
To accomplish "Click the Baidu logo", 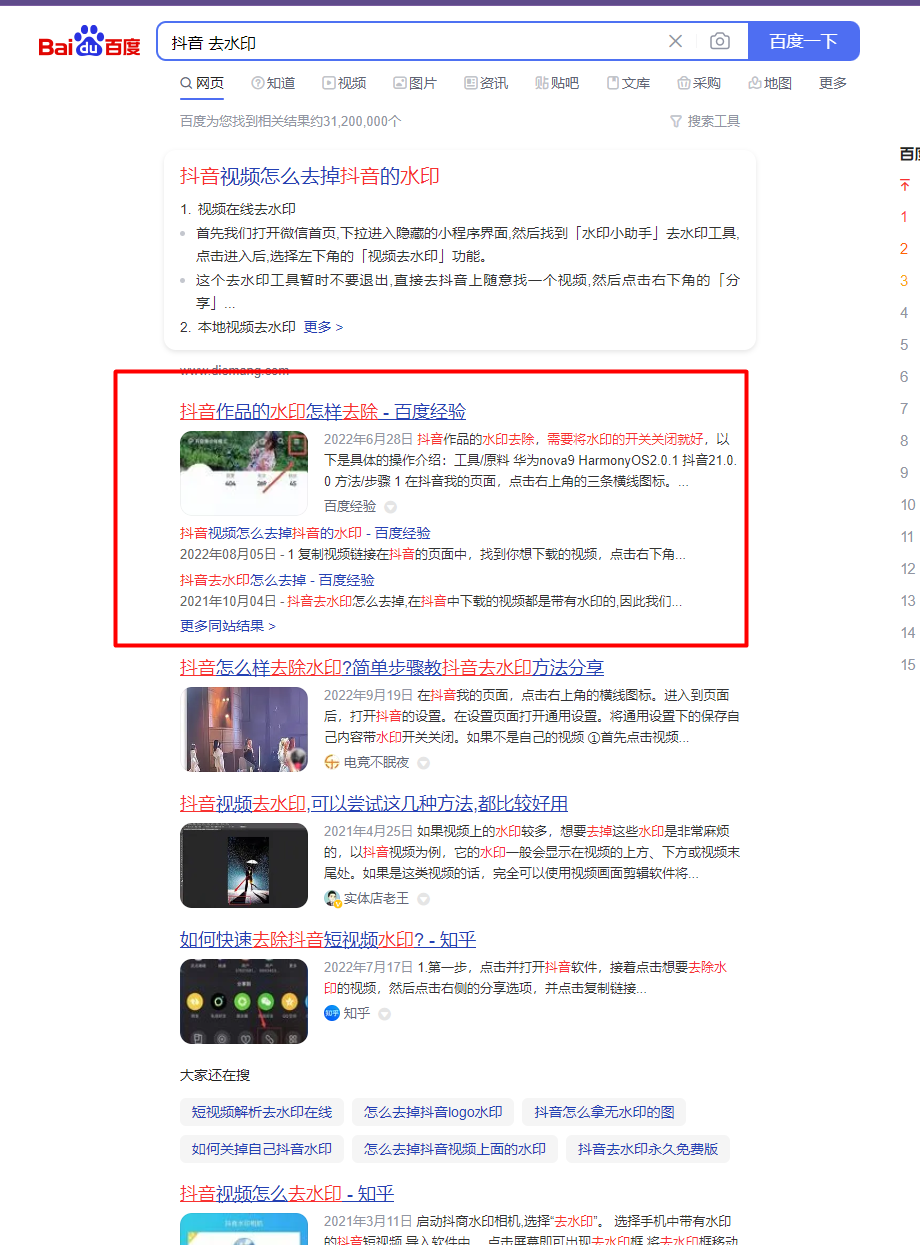I will coord(90,42).
